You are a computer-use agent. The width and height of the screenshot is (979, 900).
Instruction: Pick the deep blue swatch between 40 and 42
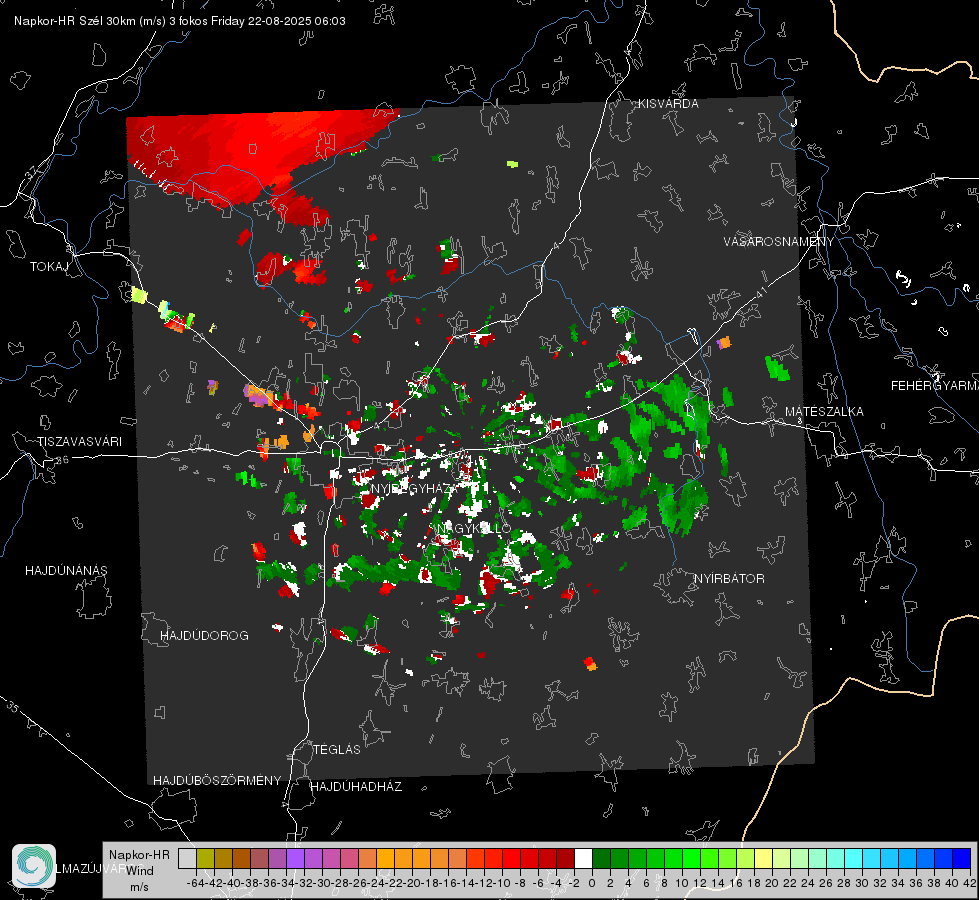click(961, 859)
